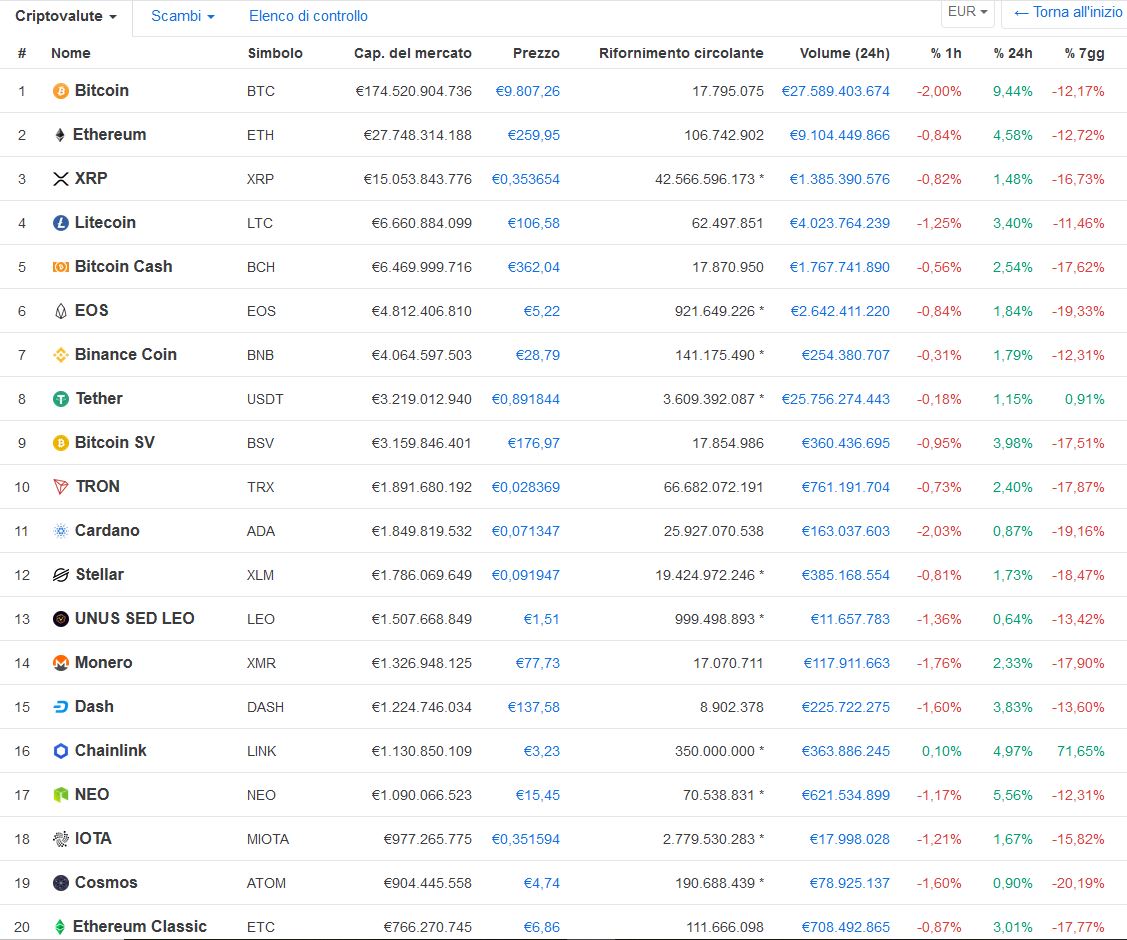
Task: Open the Ethereum name link
Action: pos(109,134)
